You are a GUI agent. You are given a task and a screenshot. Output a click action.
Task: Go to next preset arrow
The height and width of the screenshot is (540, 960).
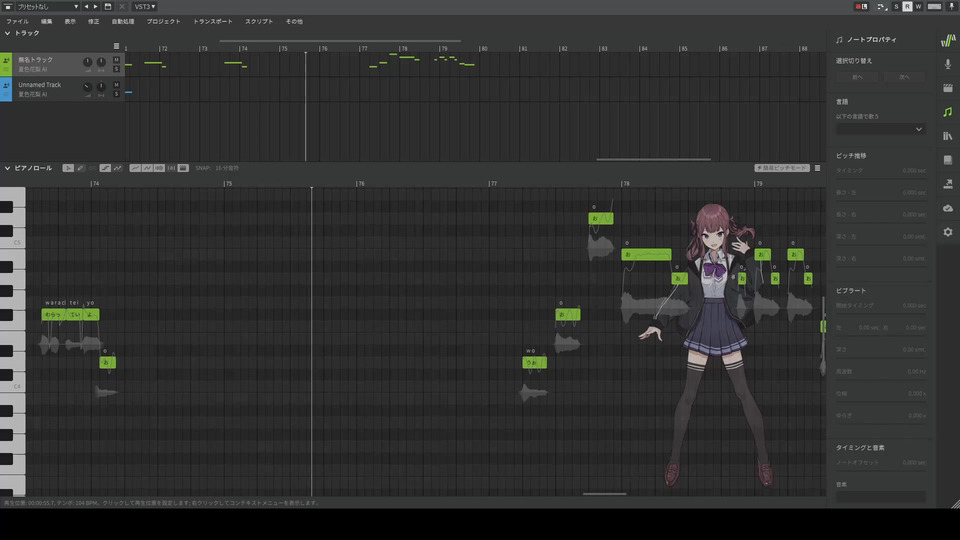coord(96,7)
